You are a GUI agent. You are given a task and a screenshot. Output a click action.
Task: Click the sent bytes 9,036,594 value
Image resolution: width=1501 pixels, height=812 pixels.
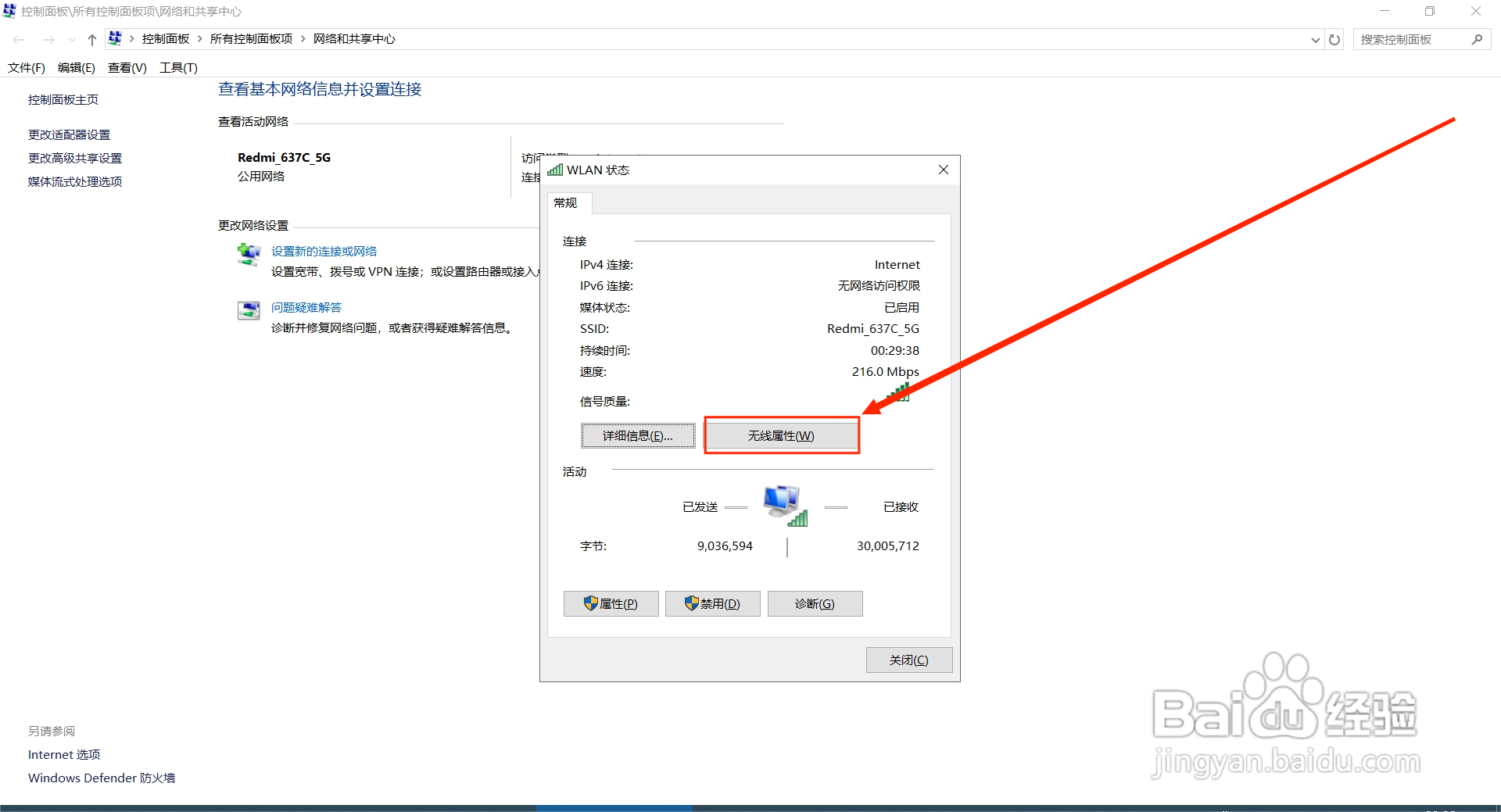(725, 546)
